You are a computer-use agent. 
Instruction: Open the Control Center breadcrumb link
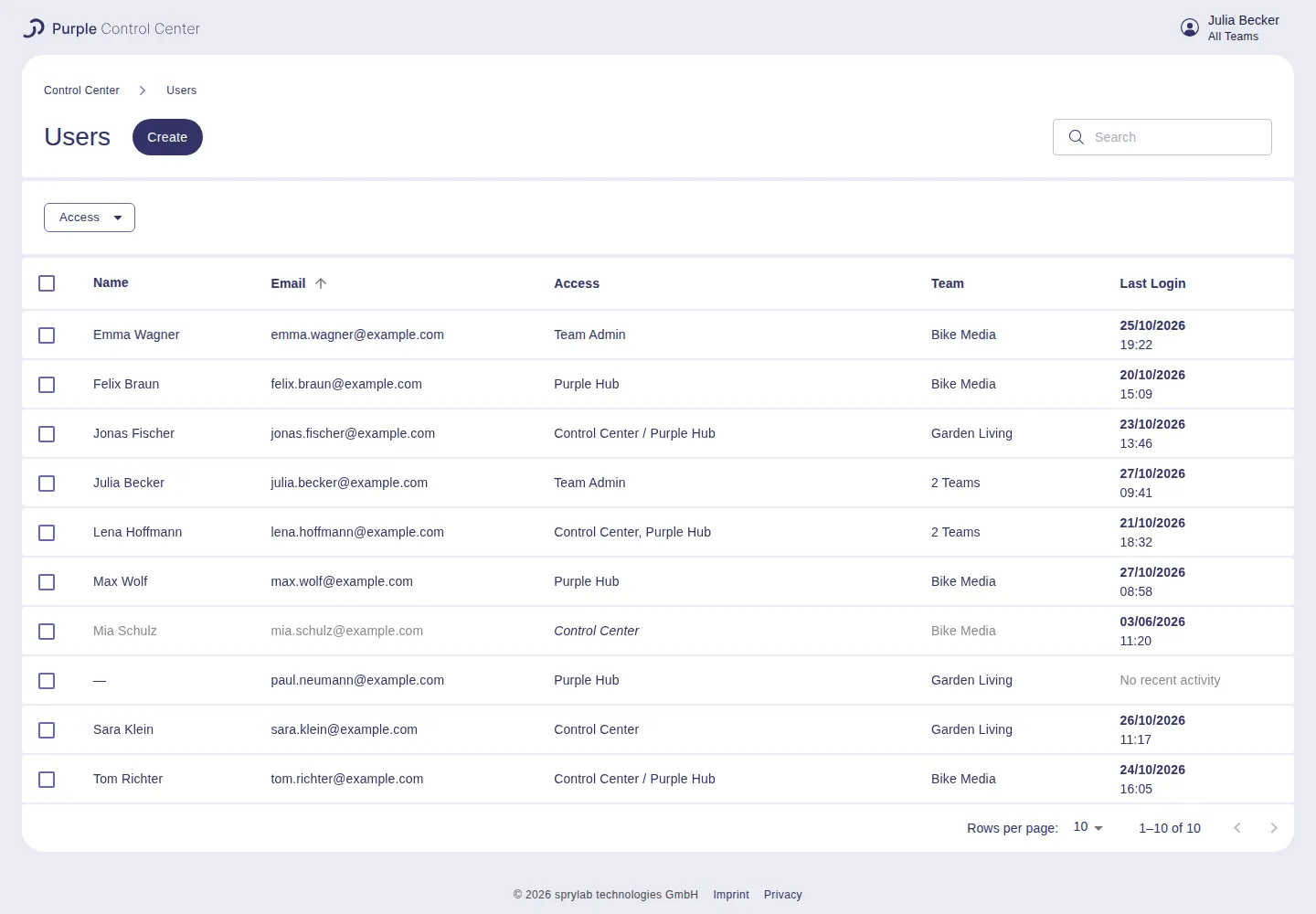81,90
